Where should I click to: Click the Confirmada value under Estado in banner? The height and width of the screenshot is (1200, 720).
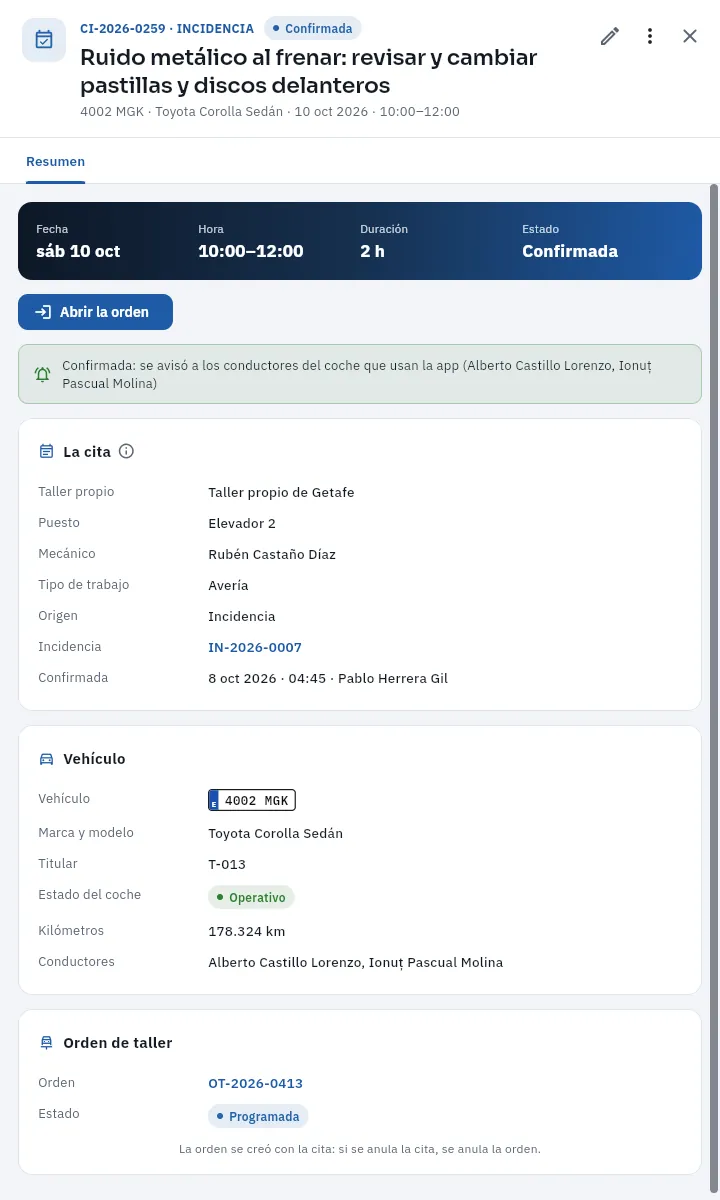(570, 251)
